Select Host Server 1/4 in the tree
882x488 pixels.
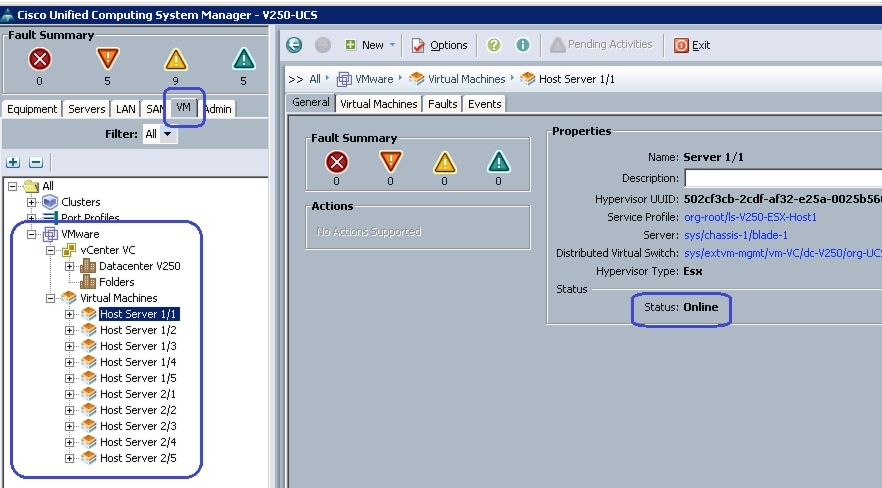[x=138, y=362]
